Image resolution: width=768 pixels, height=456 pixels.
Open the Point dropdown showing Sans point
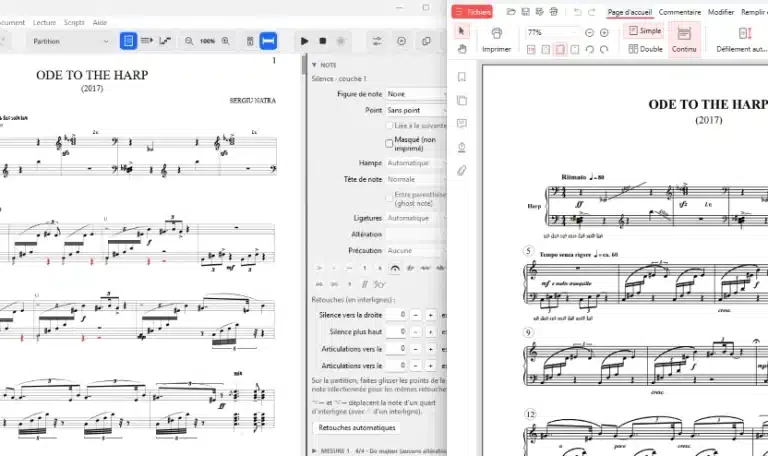pyautogui.click(x=416, y=110)
